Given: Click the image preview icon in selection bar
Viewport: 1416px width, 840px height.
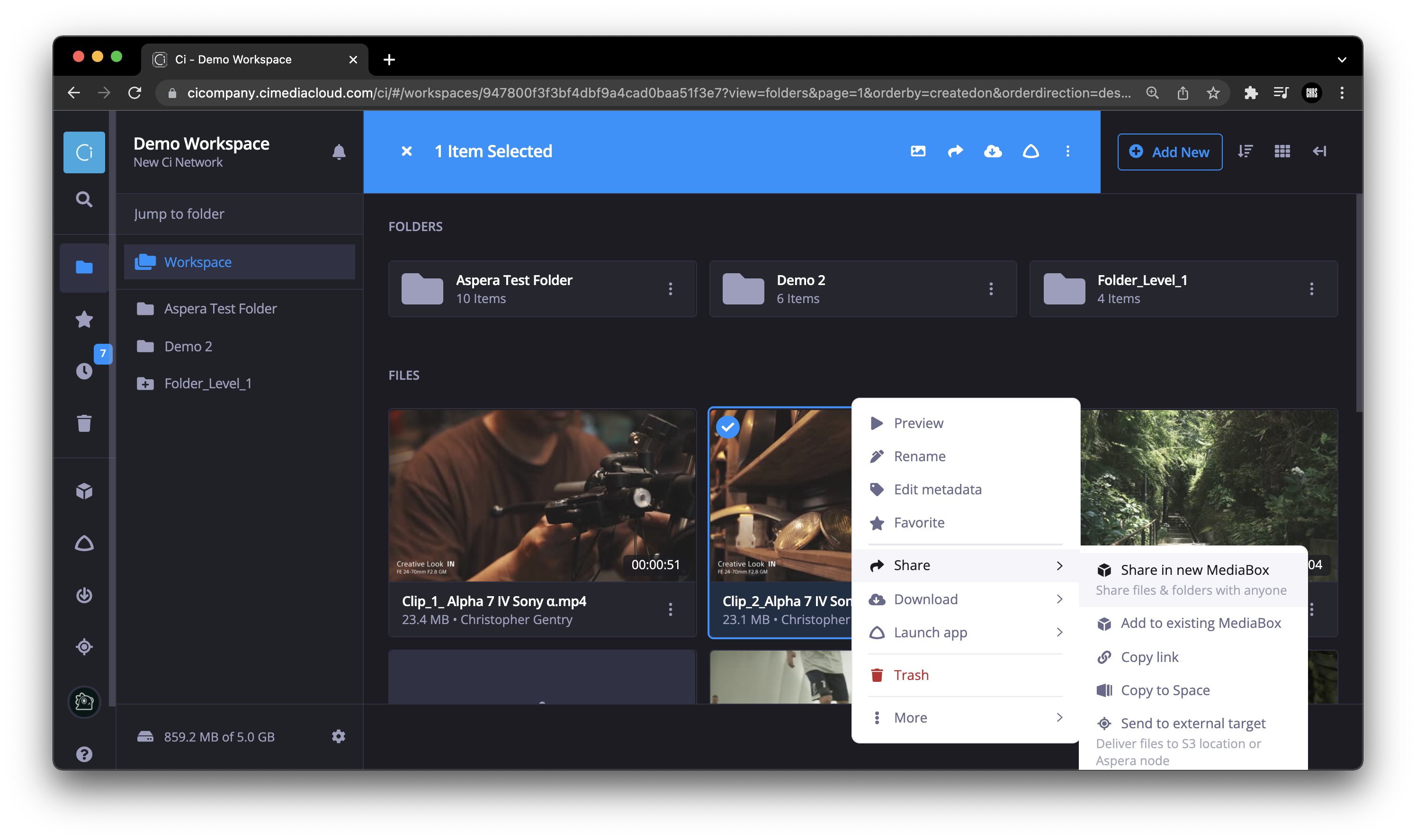Looking at the screenshot, I should pos(918,151).
